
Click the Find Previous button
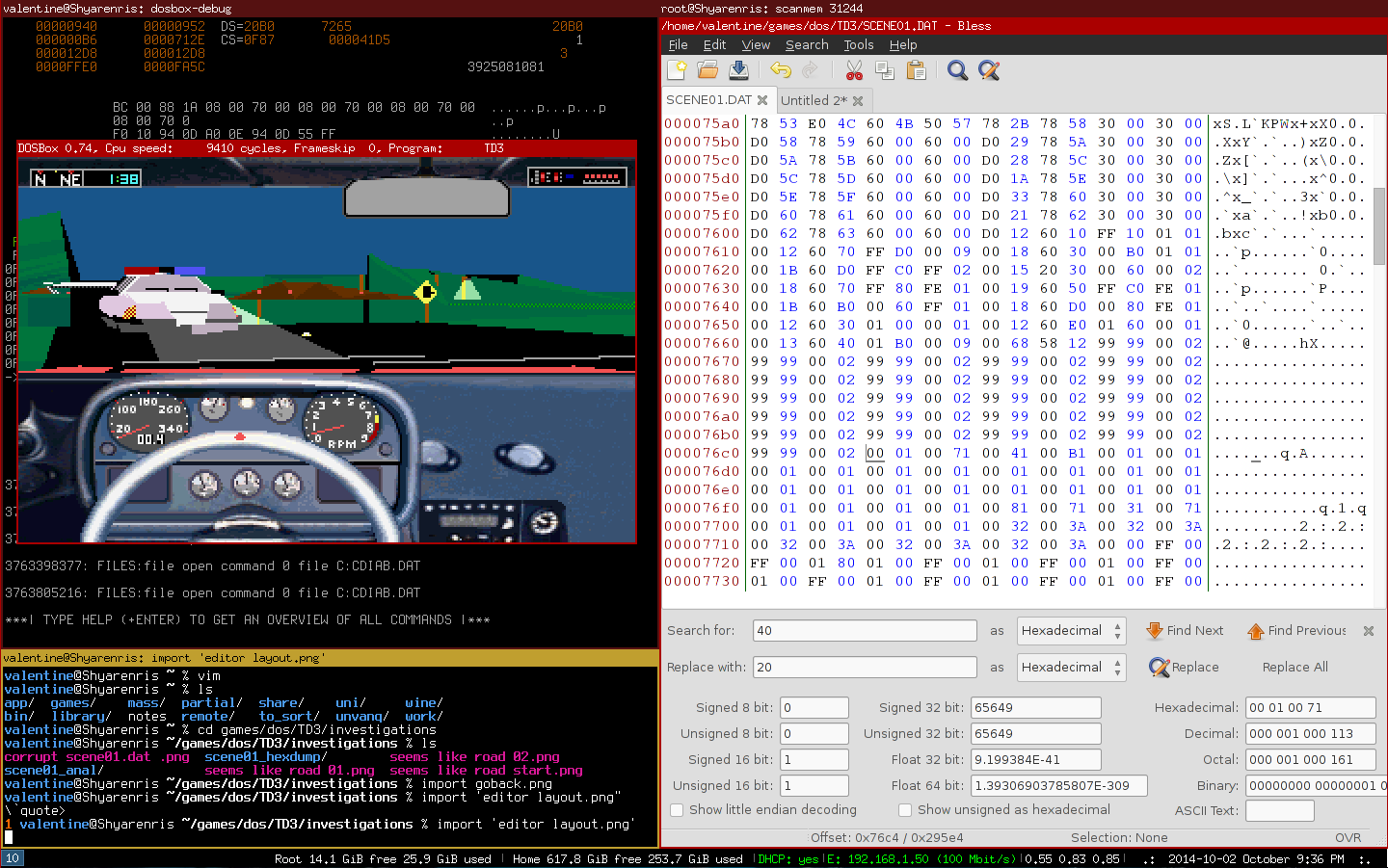[x=1296, y=631]
